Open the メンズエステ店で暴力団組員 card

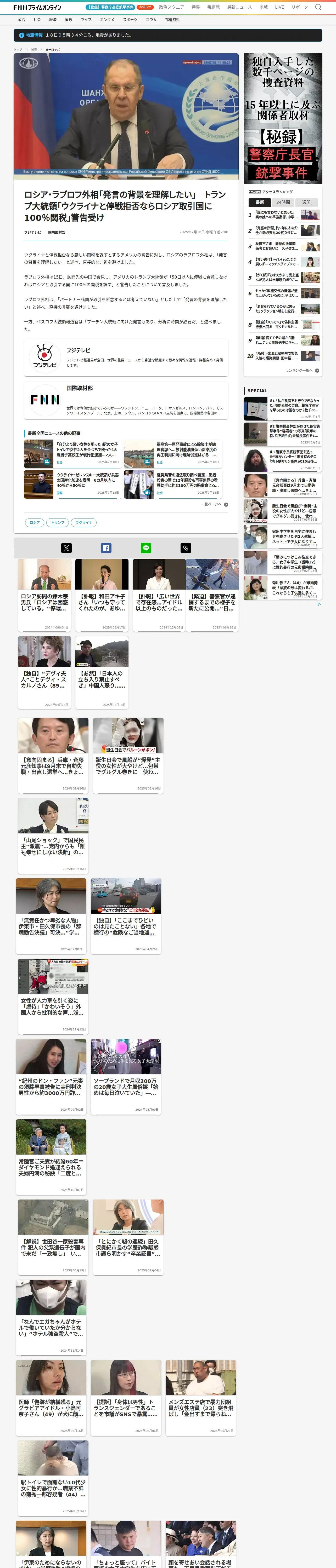click(x=201, y=1398)
